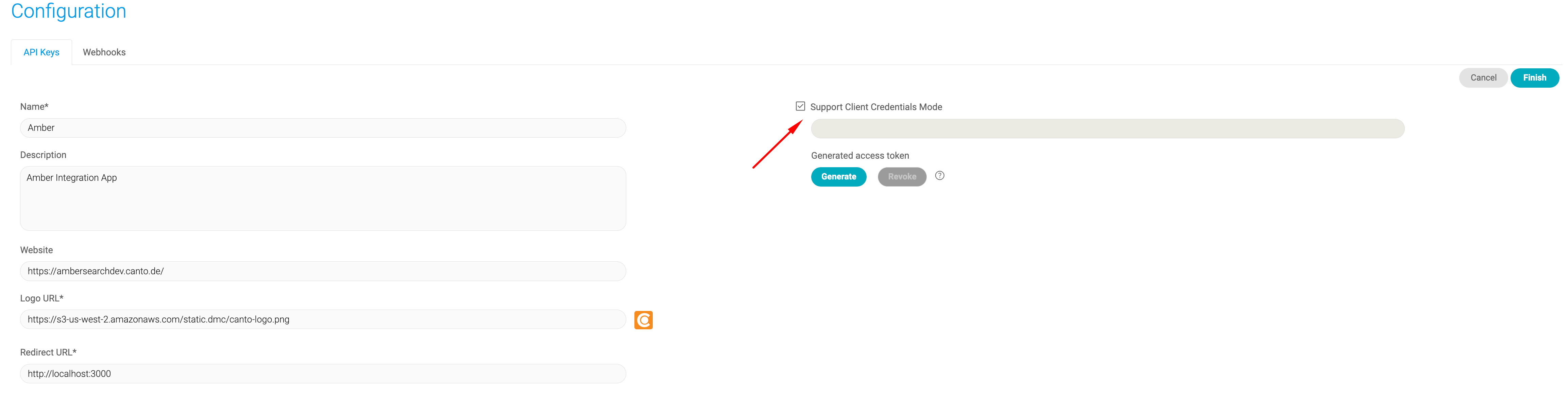Click the Finish button
Screen dimensions: 1568x418
(x=1534, y=78)
